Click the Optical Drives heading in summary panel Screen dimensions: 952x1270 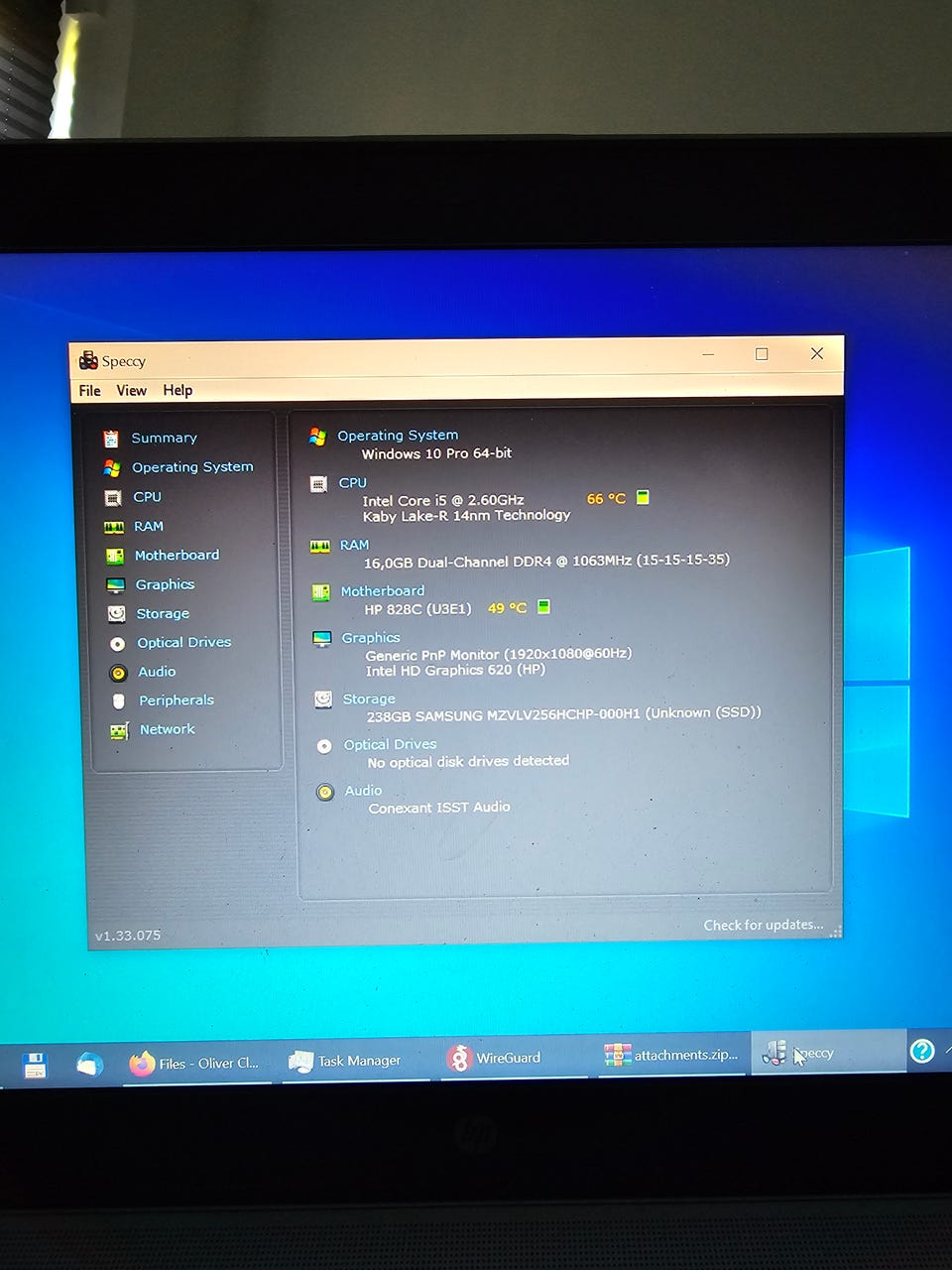[x=390, y=744]
